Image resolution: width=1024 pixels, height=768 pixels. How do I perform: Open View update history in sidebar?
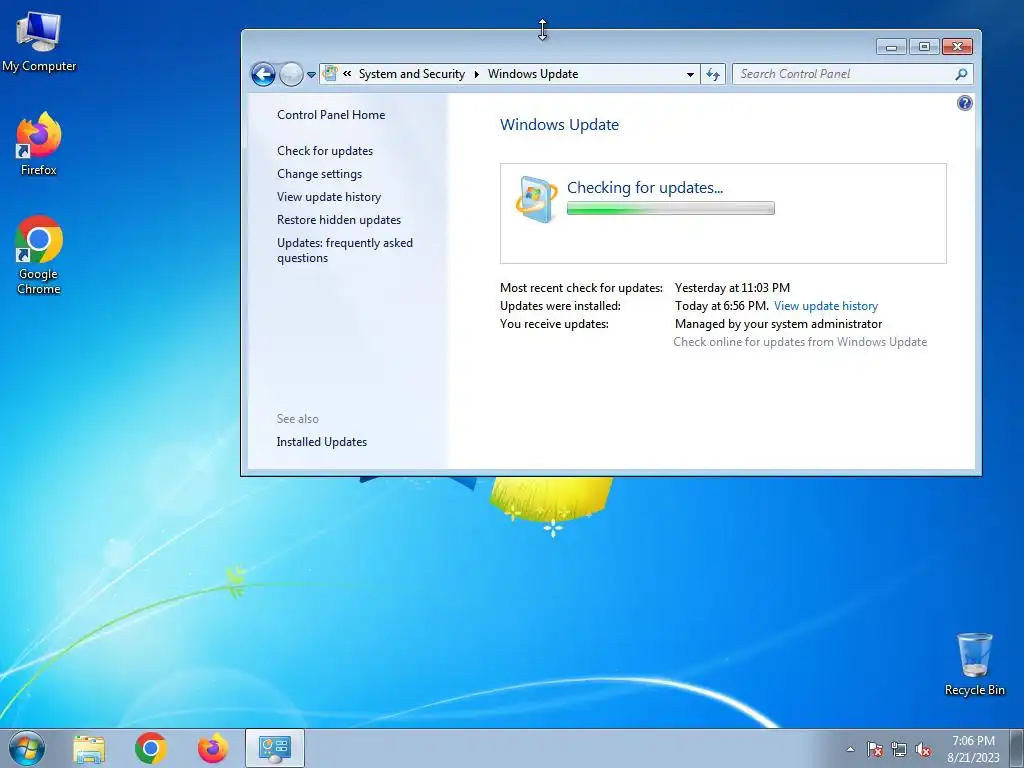(x=329, y=197)
